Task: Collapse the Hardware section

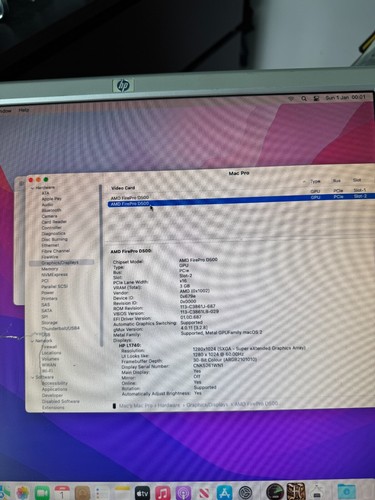Action: click(x=32, y=188)
